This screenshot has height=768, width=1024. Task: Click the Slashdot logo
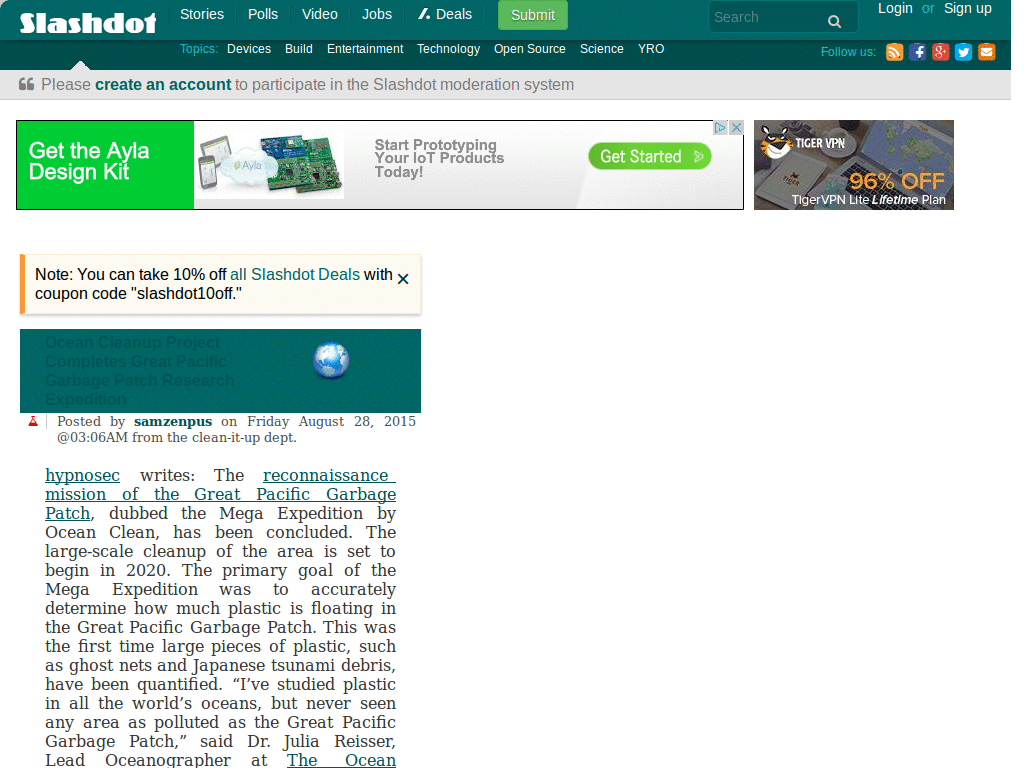click(x=86, y=20)
